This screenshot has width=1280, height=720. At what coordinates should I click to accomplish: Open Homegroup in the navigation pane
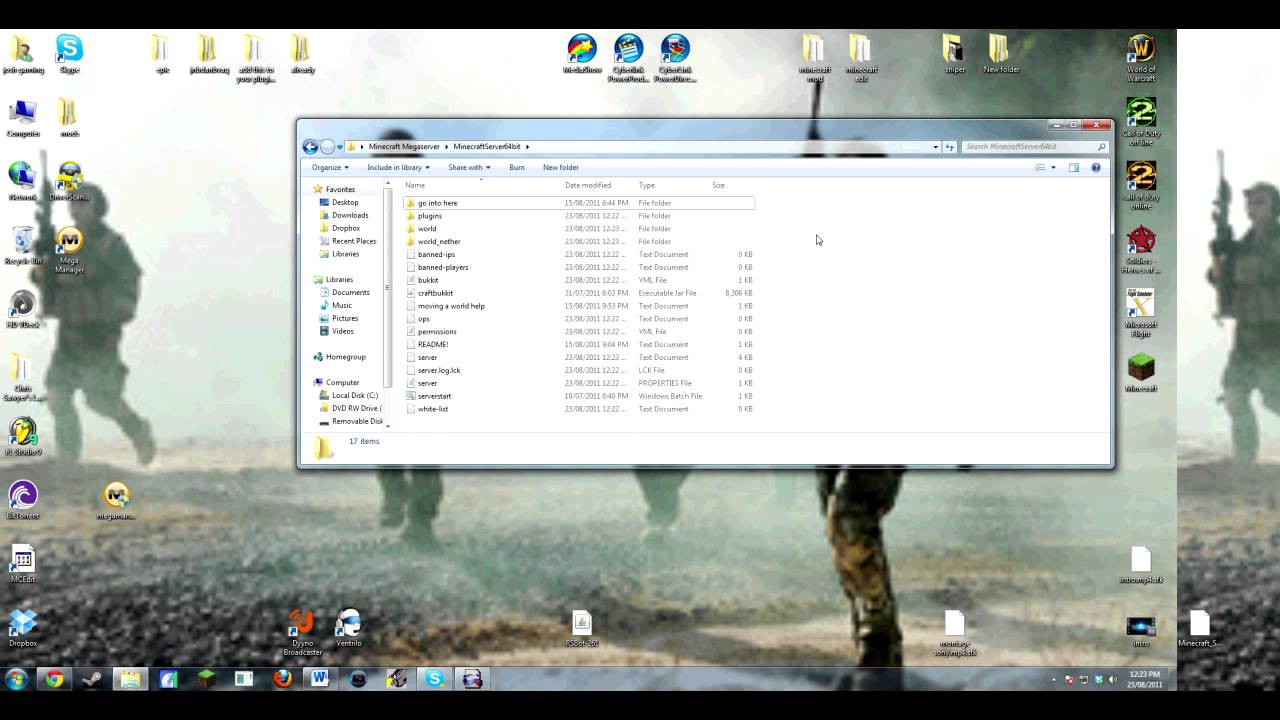click(345, 357)
